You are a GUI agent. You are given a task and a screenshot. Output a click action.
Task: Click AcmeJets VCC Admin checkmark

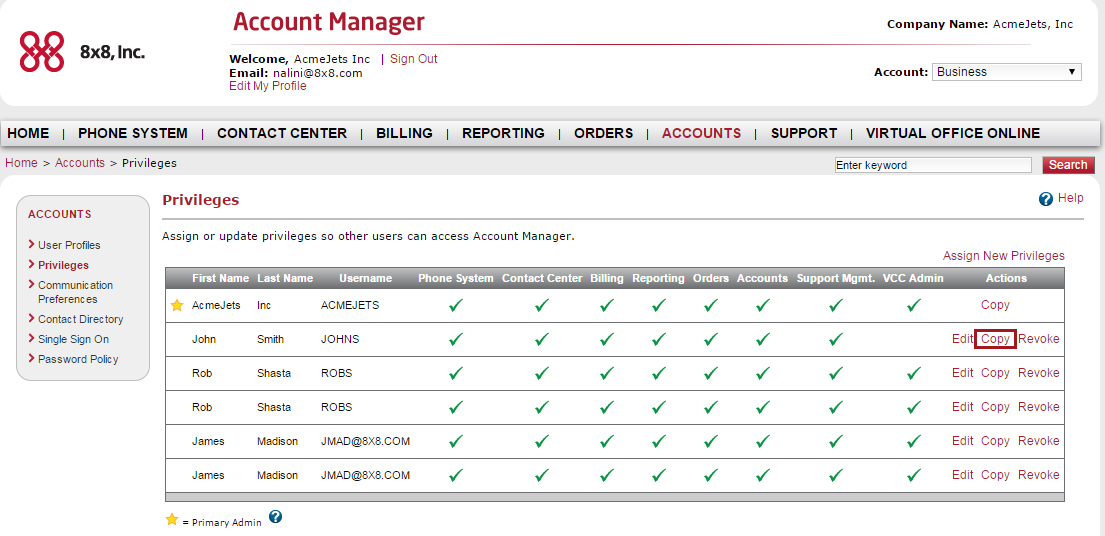(x=913, y=306)
